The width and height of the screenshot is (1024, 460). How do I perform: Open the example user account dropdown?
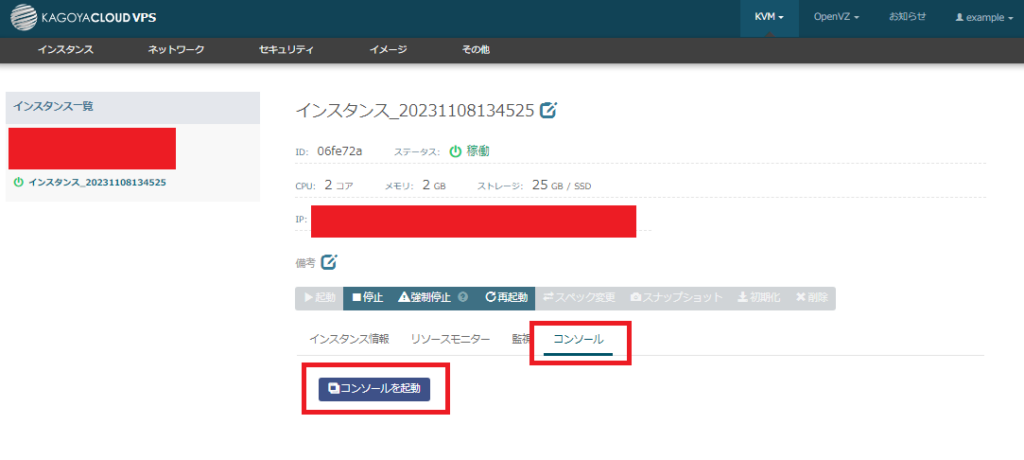[x=984, y=17]
